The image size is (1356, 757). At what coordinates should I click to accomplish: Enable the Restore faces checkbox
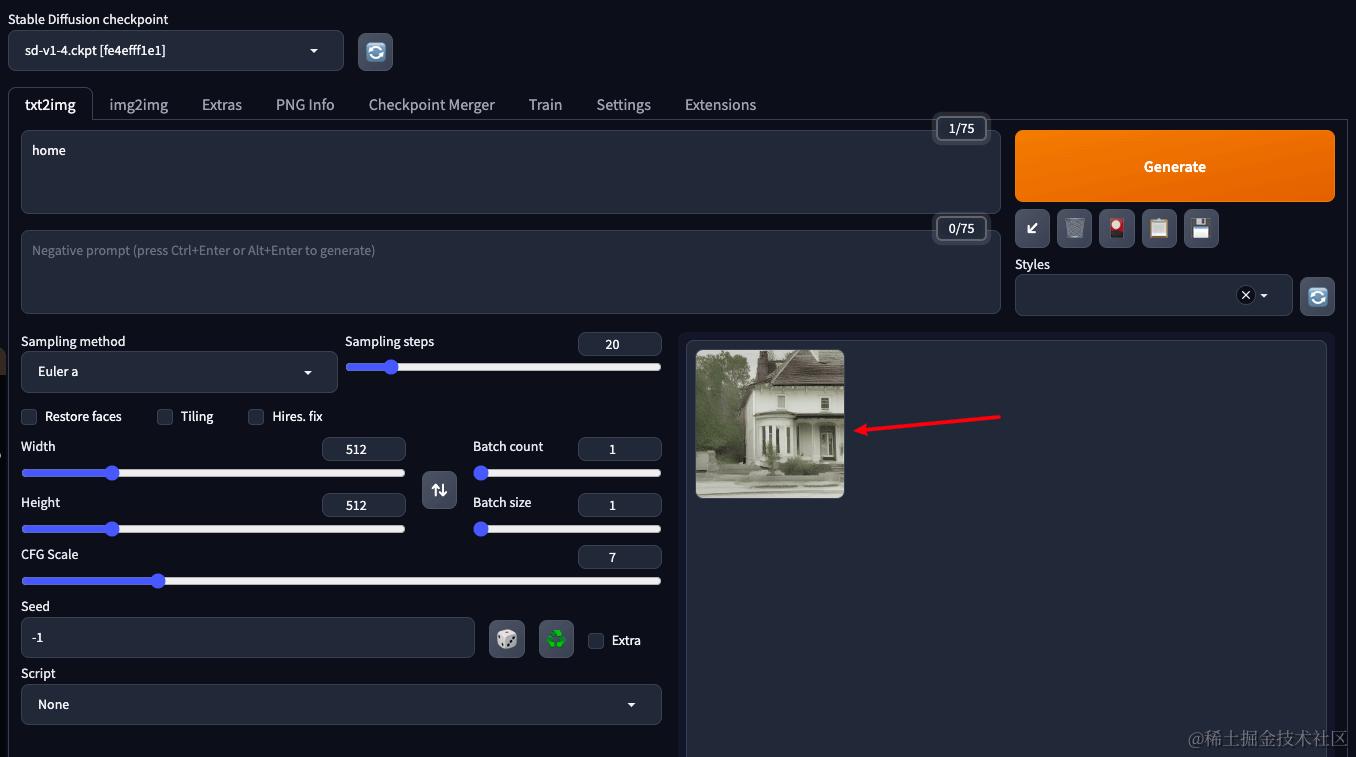coord(29,416)
